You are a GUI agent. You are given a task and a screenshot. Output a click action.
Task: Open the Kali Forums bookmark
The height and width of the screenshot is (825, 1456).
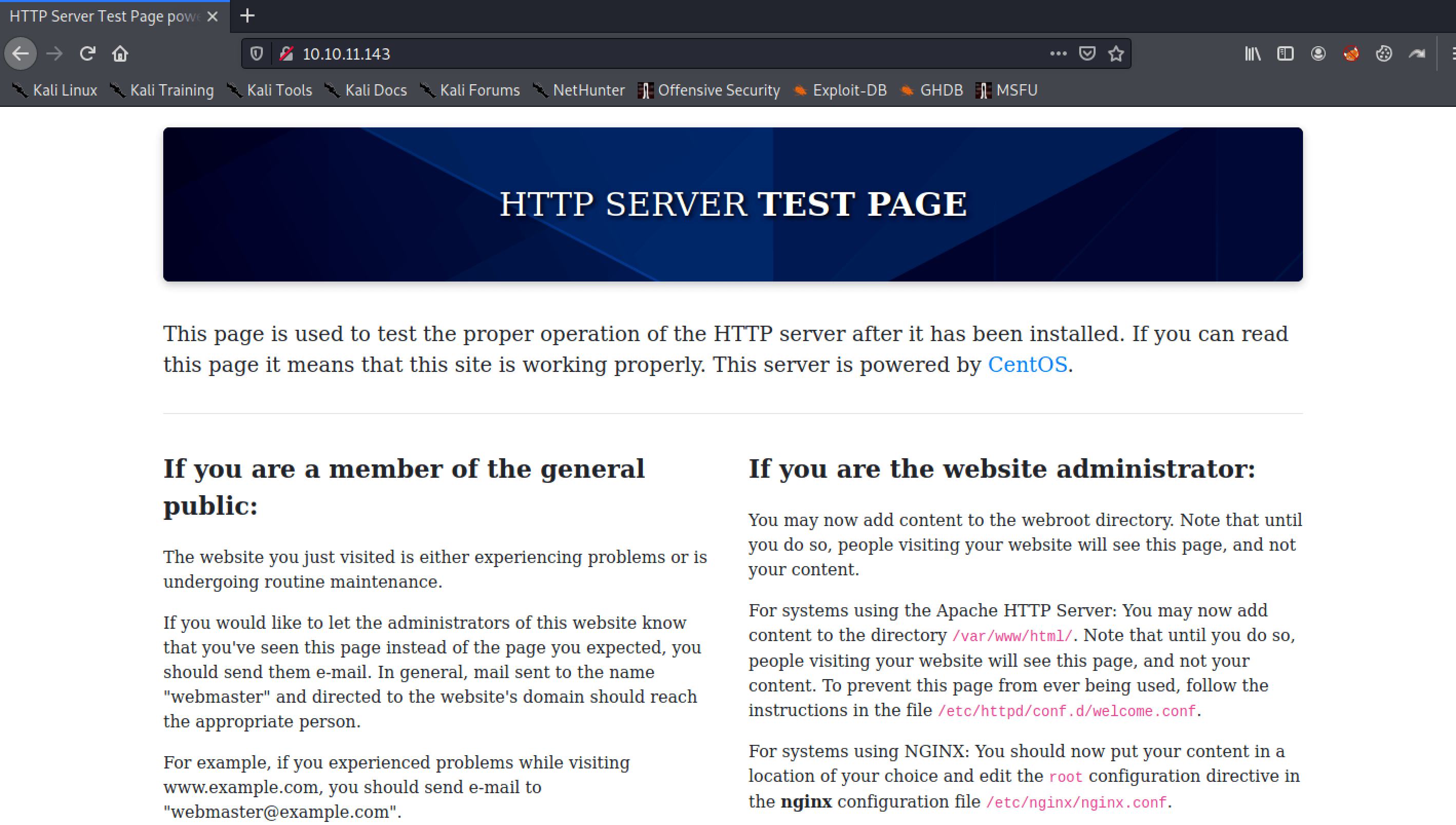point(480,90)
